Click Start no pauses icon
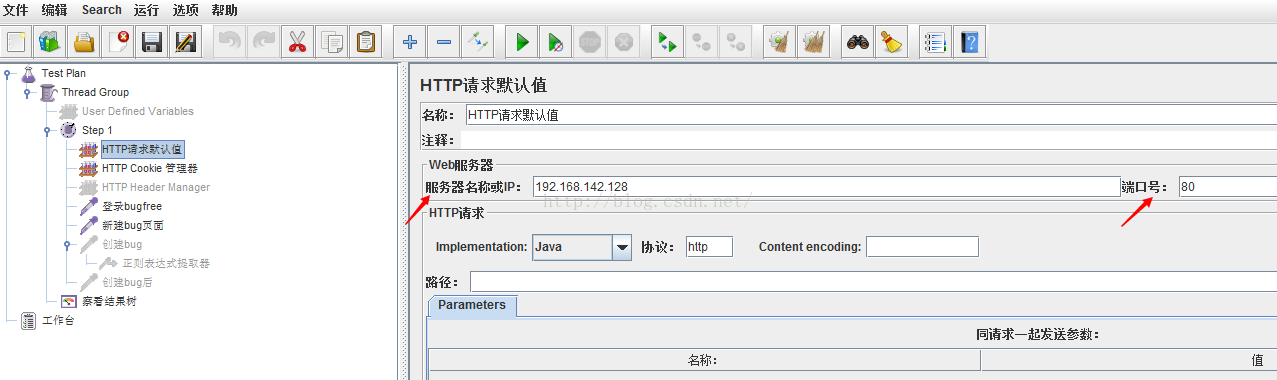The width and height of the screenshot is (1277, 380). (555, 42)
